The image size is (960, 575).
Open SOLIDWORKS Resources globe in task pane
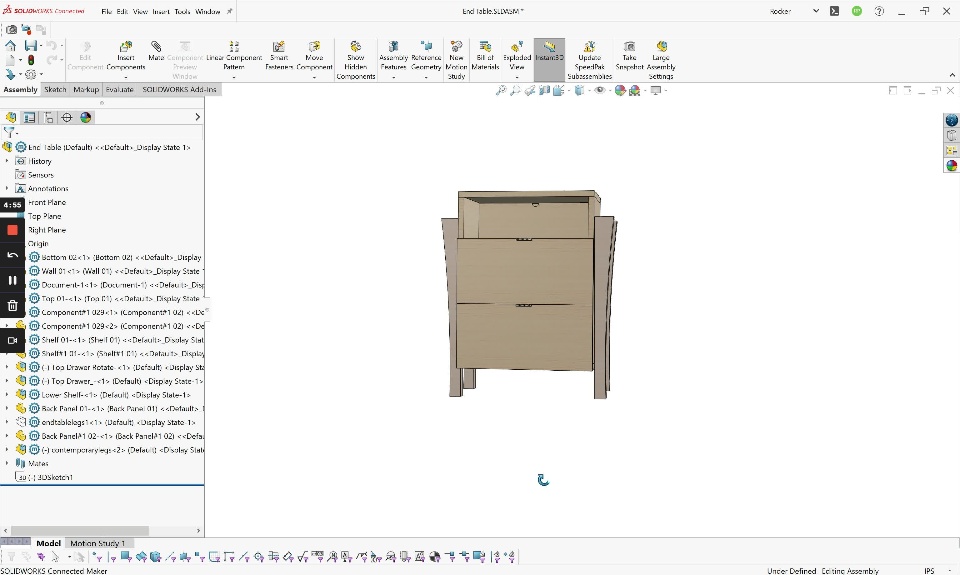coord(951,120)
